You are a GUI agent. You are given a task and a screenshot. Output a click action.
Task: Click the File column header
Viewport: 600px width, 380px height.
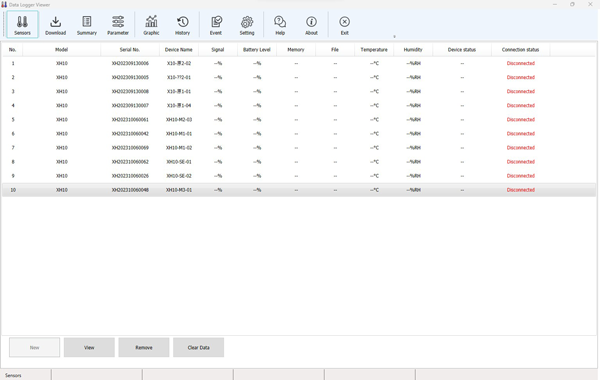pos(335,50)
